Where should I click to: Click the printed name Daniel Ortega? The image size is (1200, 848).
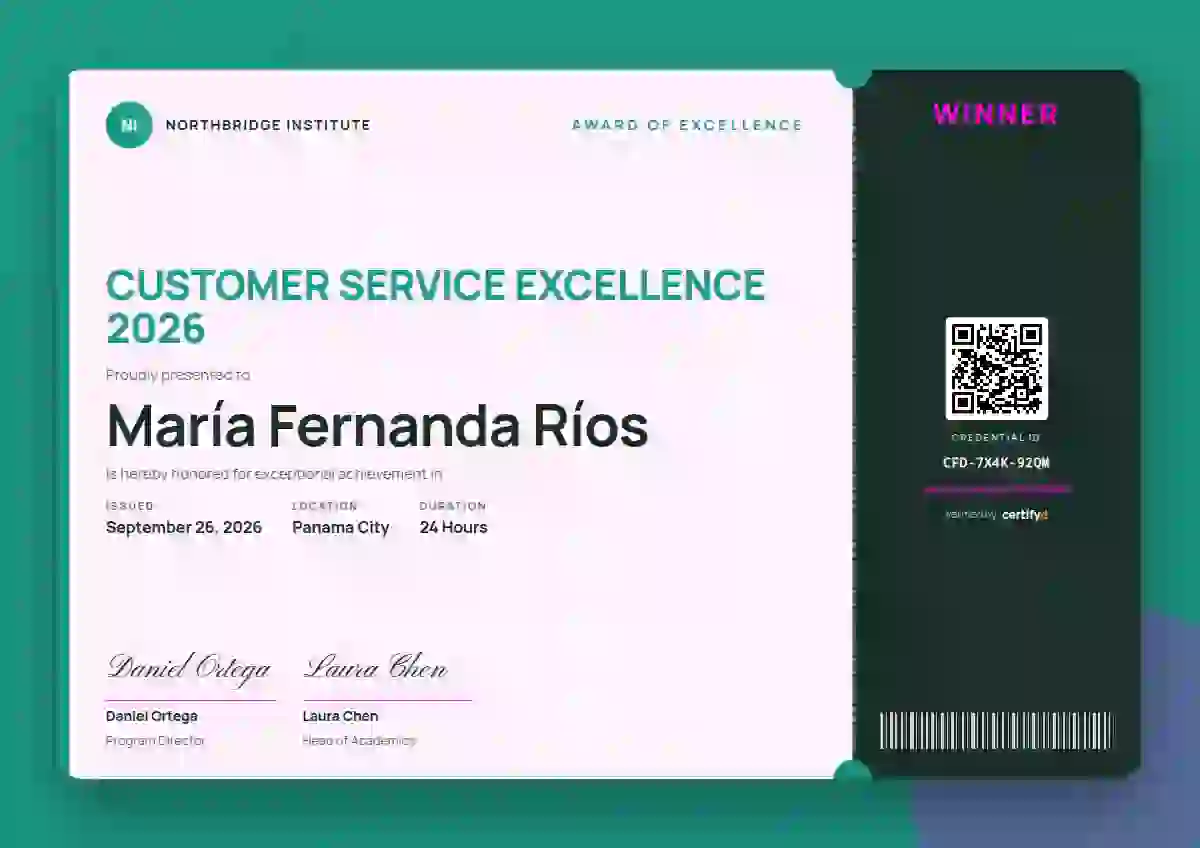click(152, 716)
